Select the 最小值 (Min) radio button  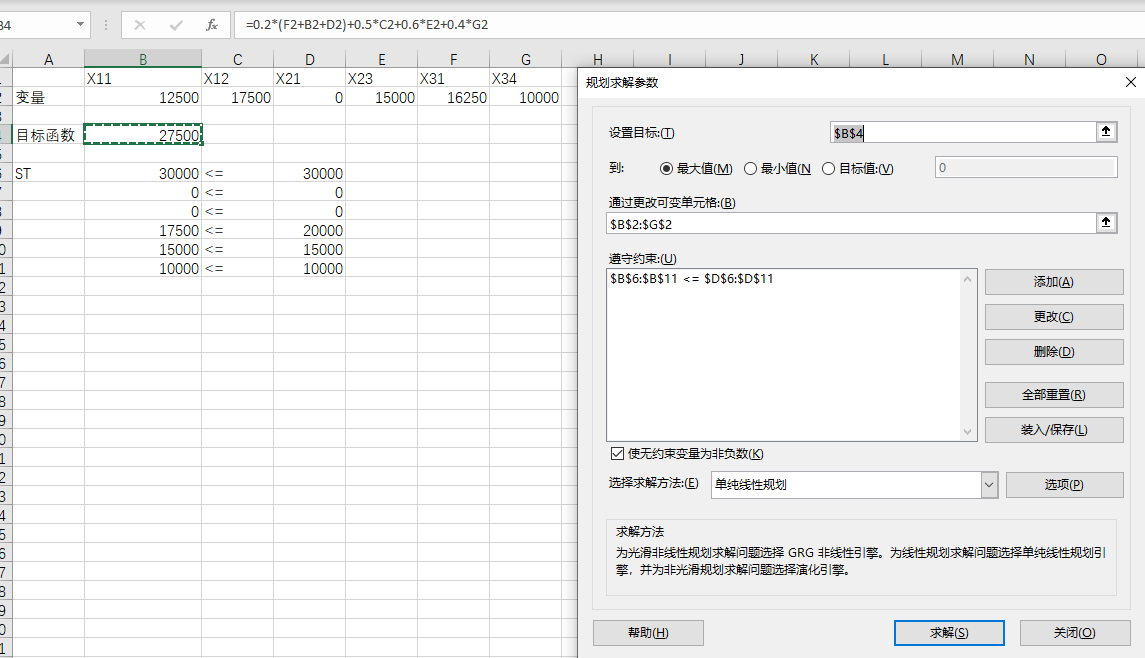click(750, 169)
